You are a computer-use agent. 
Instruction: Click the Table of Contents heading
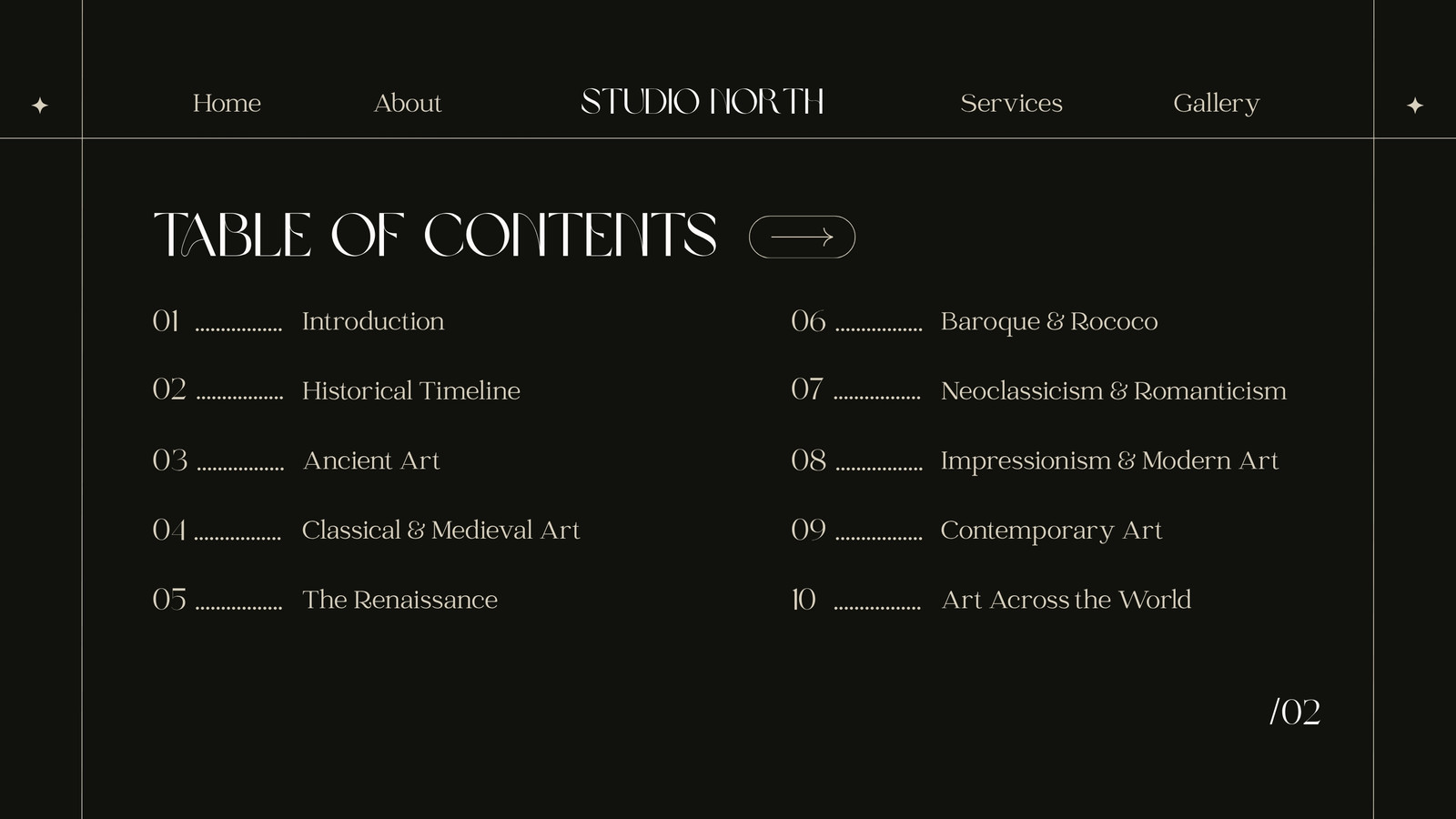435,235
